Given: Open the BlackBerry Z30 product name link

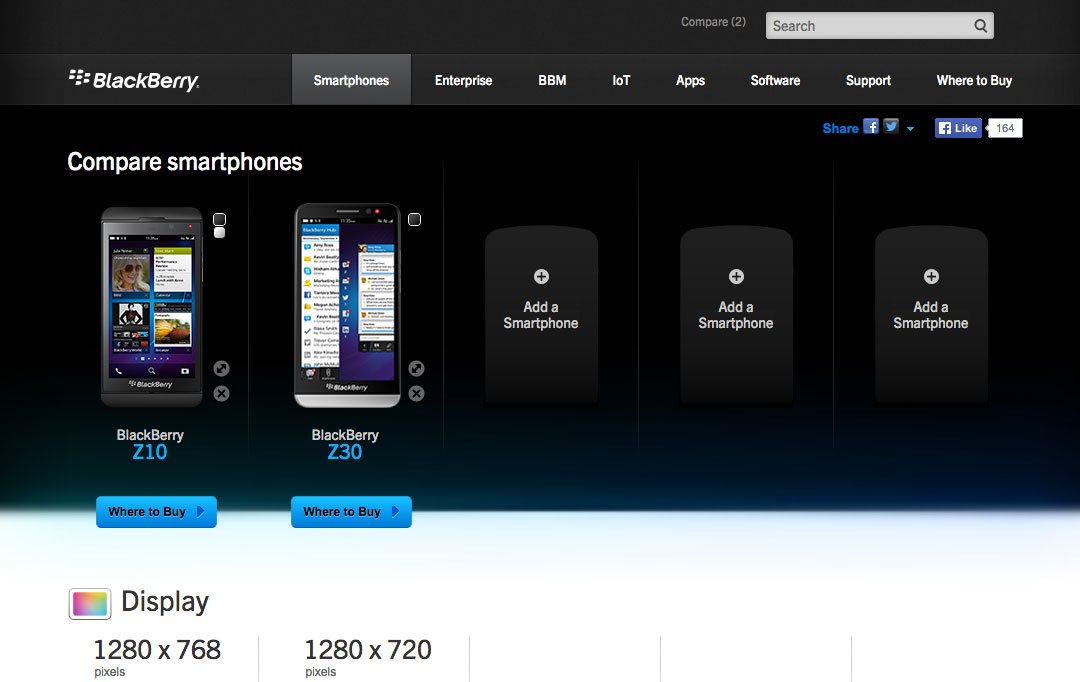Looking at the screenshot, I should (345, 444).
